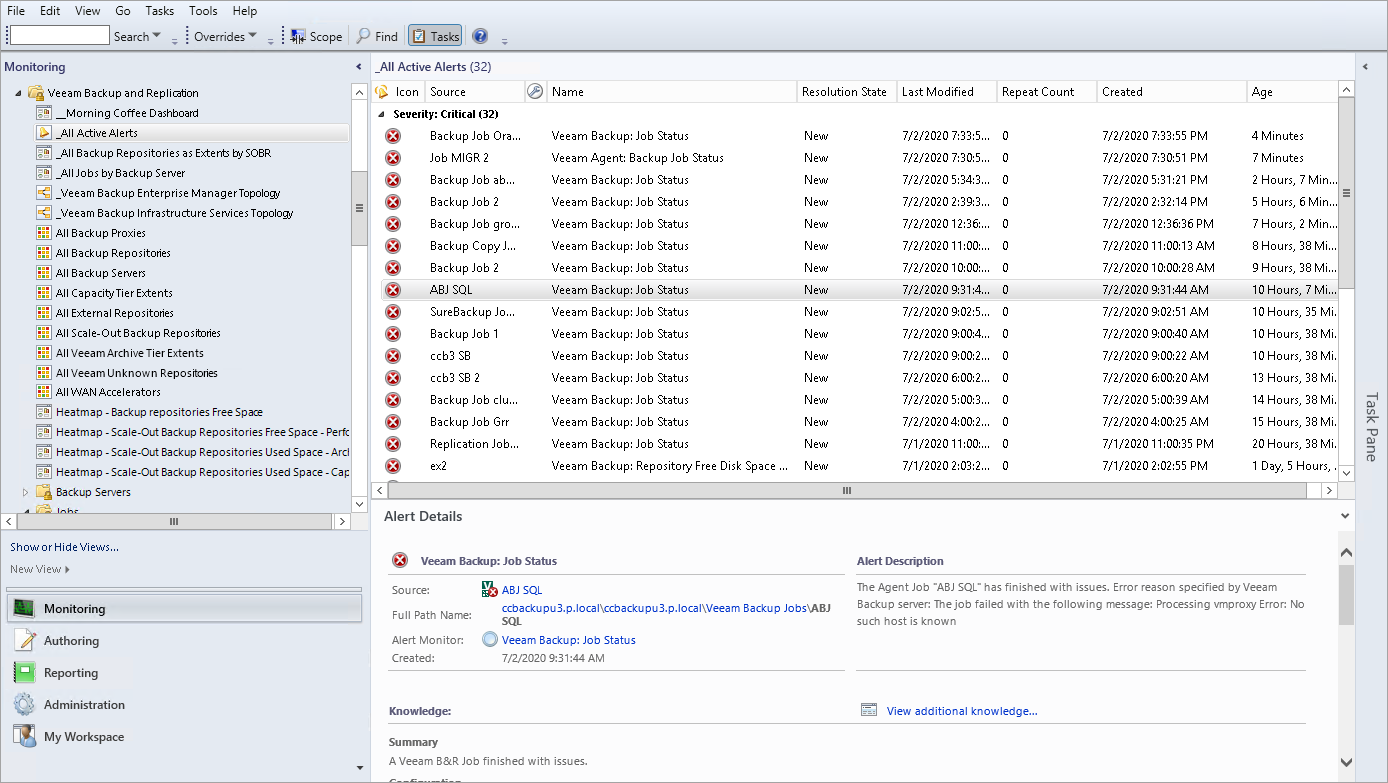Click Heatmap - Backup repositories Free Space icon

[x=44, y=412]
